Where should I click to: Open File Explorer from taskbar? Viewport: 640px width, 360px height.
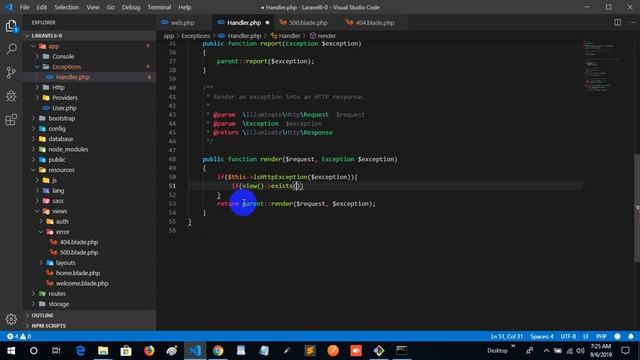tap(103, 351)
